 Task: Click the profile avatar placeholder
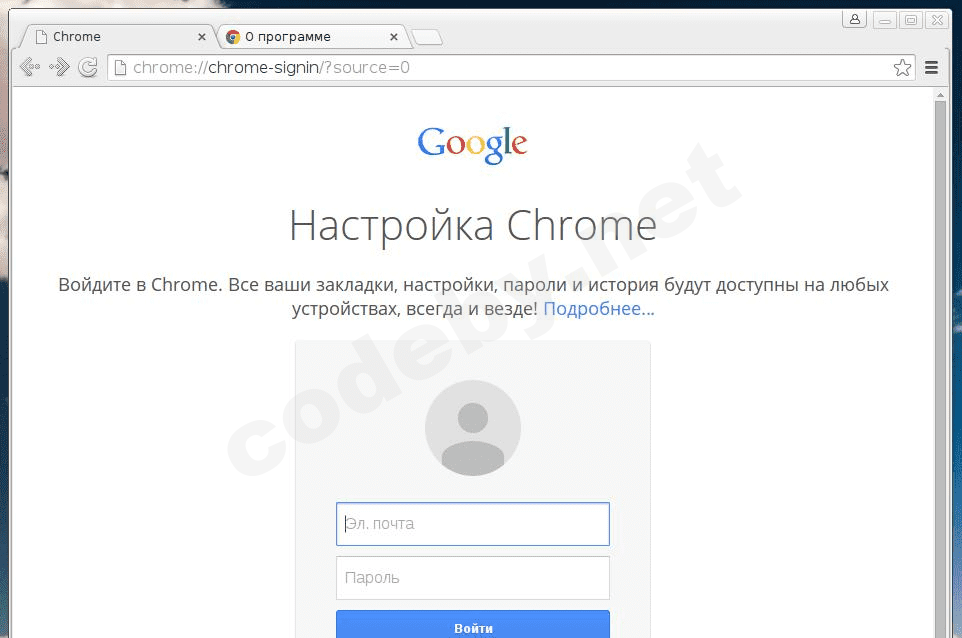472,428
